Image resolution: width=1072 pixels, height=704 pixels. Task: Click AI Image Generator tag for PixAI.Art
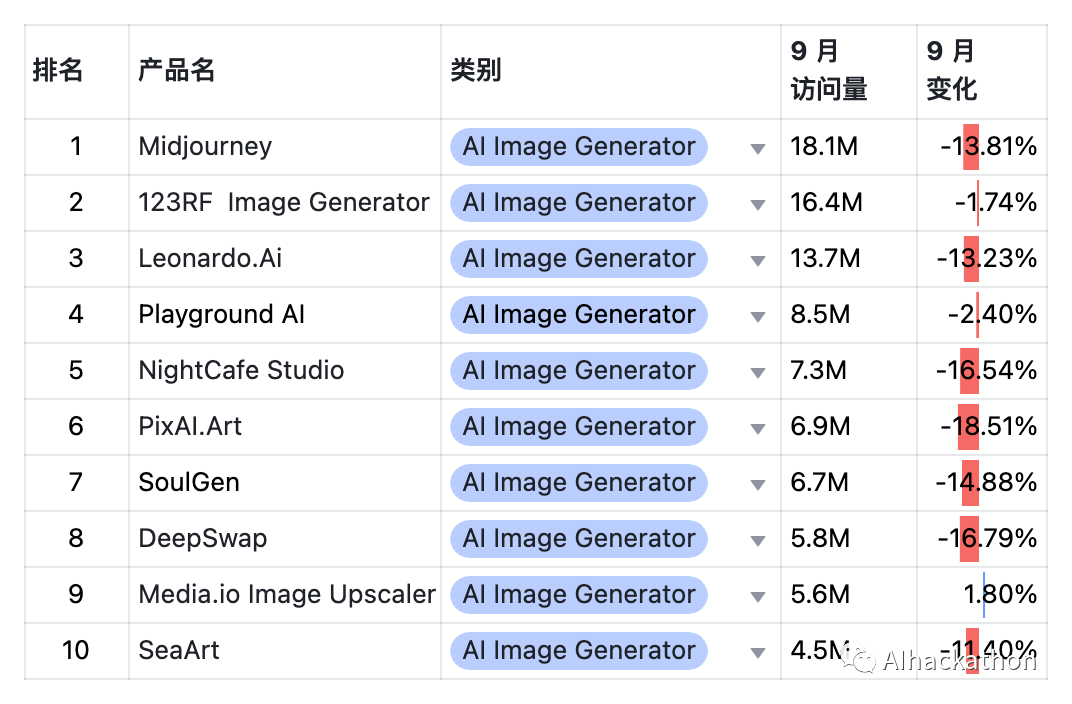click(x=578, y=427)
